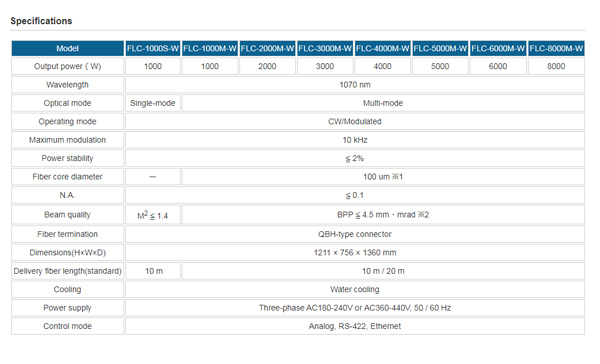Click the FLC-8000M-W model header
This screenshot has height=364, width=600.
(x=556, y=49)
